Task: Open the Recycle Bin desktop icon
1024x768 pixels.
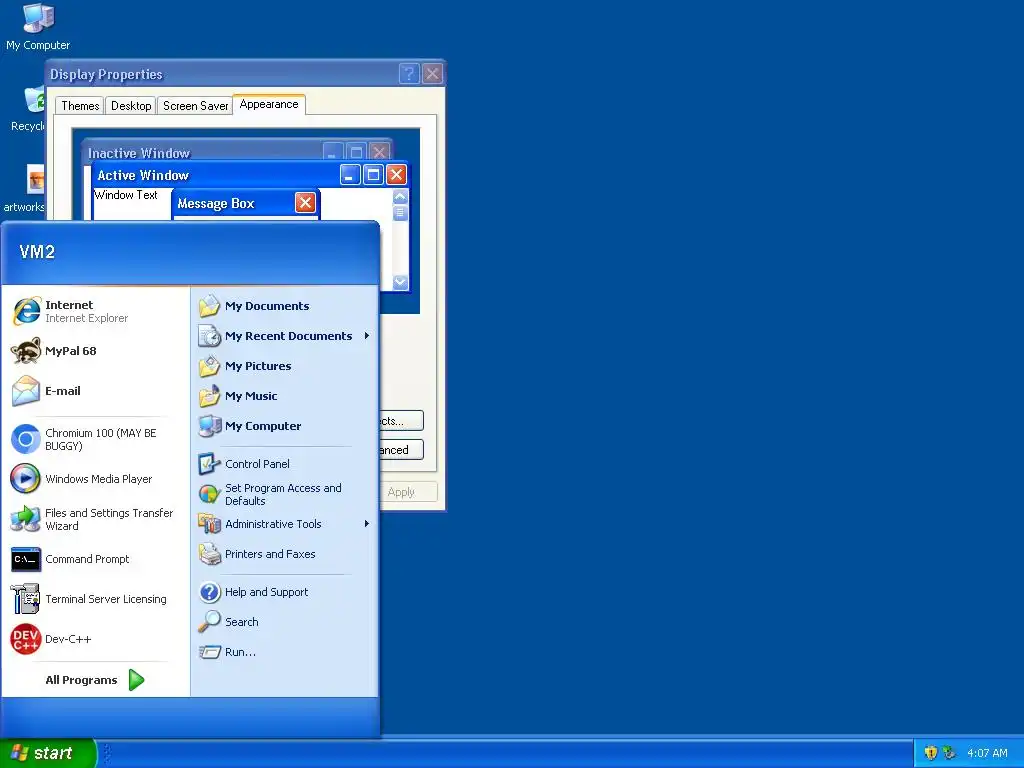Action: coord(34,99)
